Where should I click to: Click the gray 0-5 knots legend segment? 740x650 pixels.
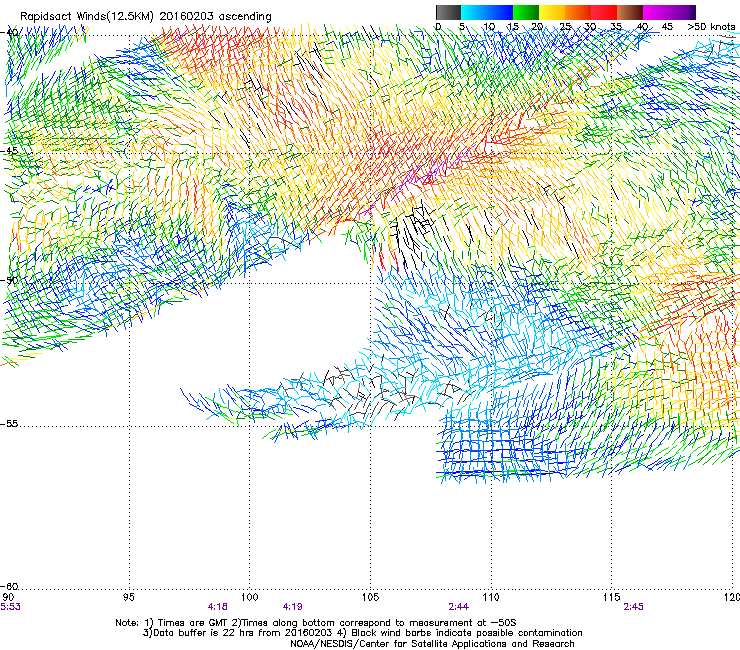coord(448,12)
